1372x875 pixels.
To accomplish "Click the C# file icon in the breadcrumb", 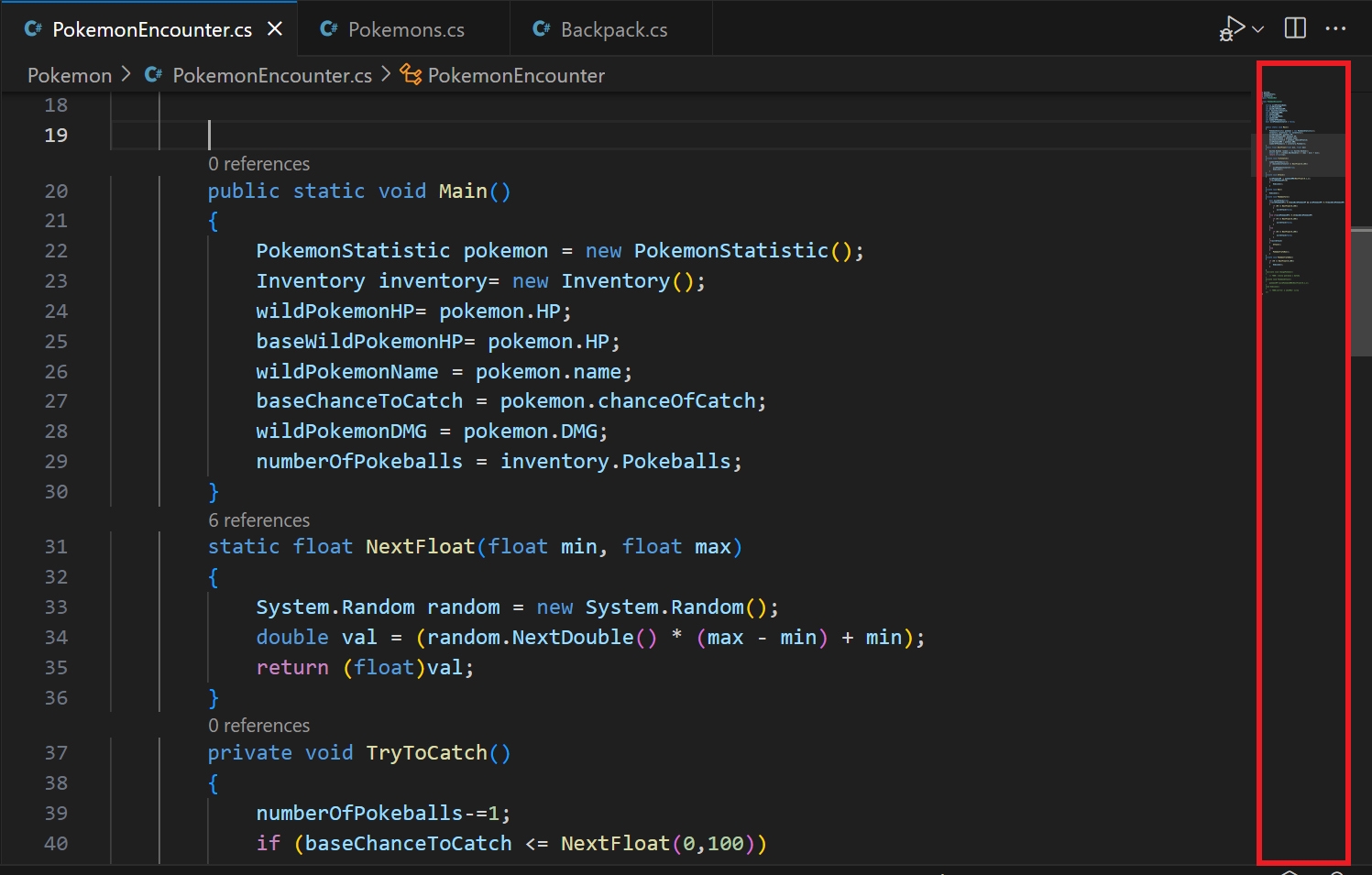I will coord(152,75).
